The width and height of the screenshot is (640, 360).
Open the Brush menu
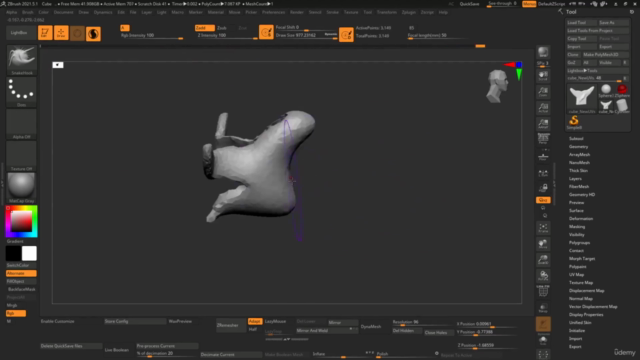tap(28, 12)
